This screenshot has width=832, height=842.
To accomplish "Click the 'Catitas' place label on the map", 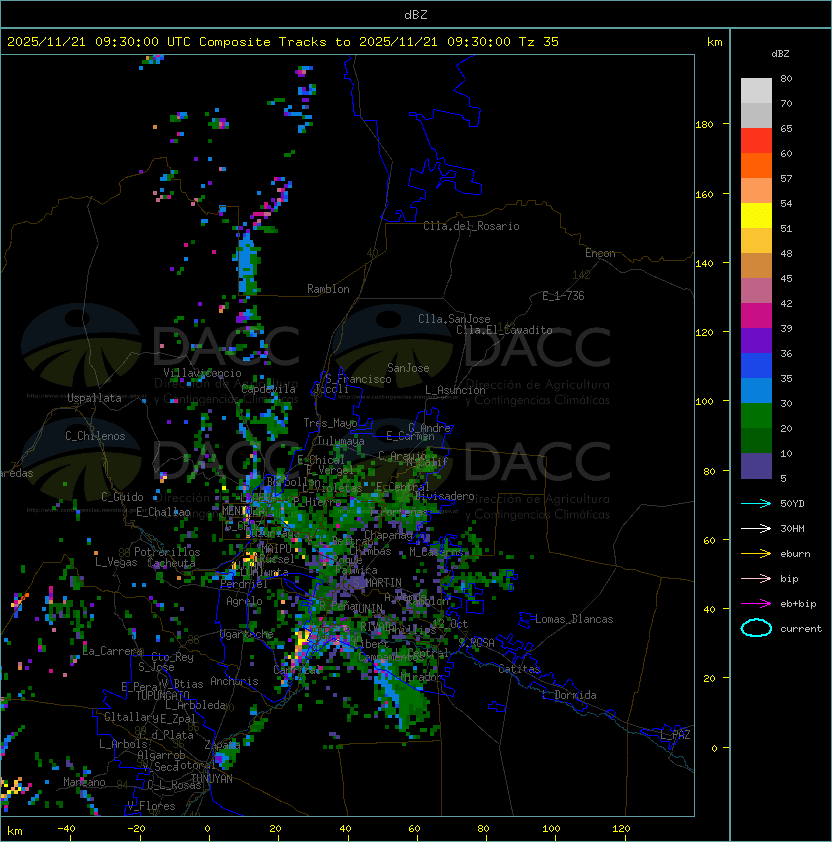I will [x=519, y=670].
